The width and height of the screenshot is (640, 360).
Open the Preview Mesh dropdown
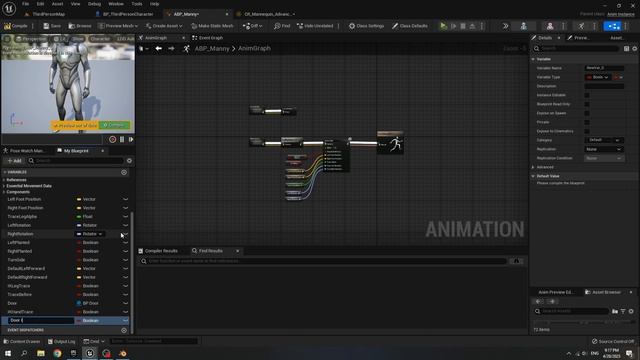pyautogui.click(x=118, y=26)
